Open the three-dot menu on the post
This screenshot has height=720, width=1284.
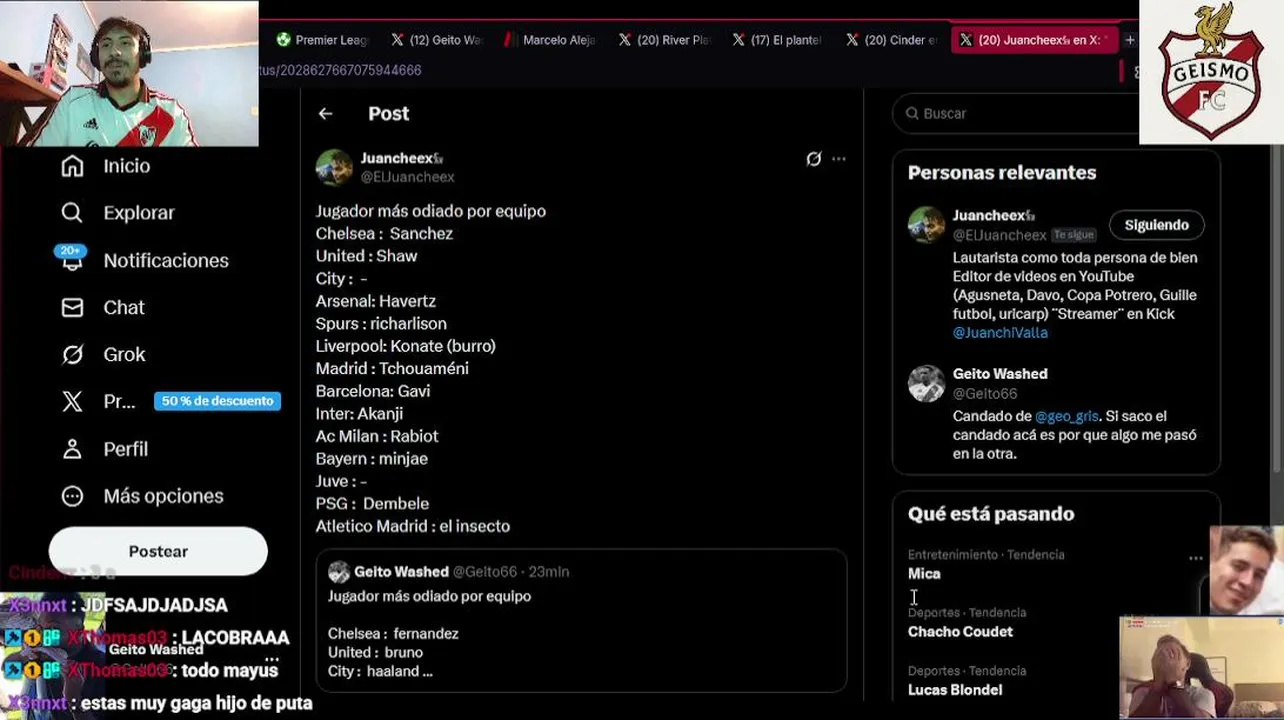[839, 159]
